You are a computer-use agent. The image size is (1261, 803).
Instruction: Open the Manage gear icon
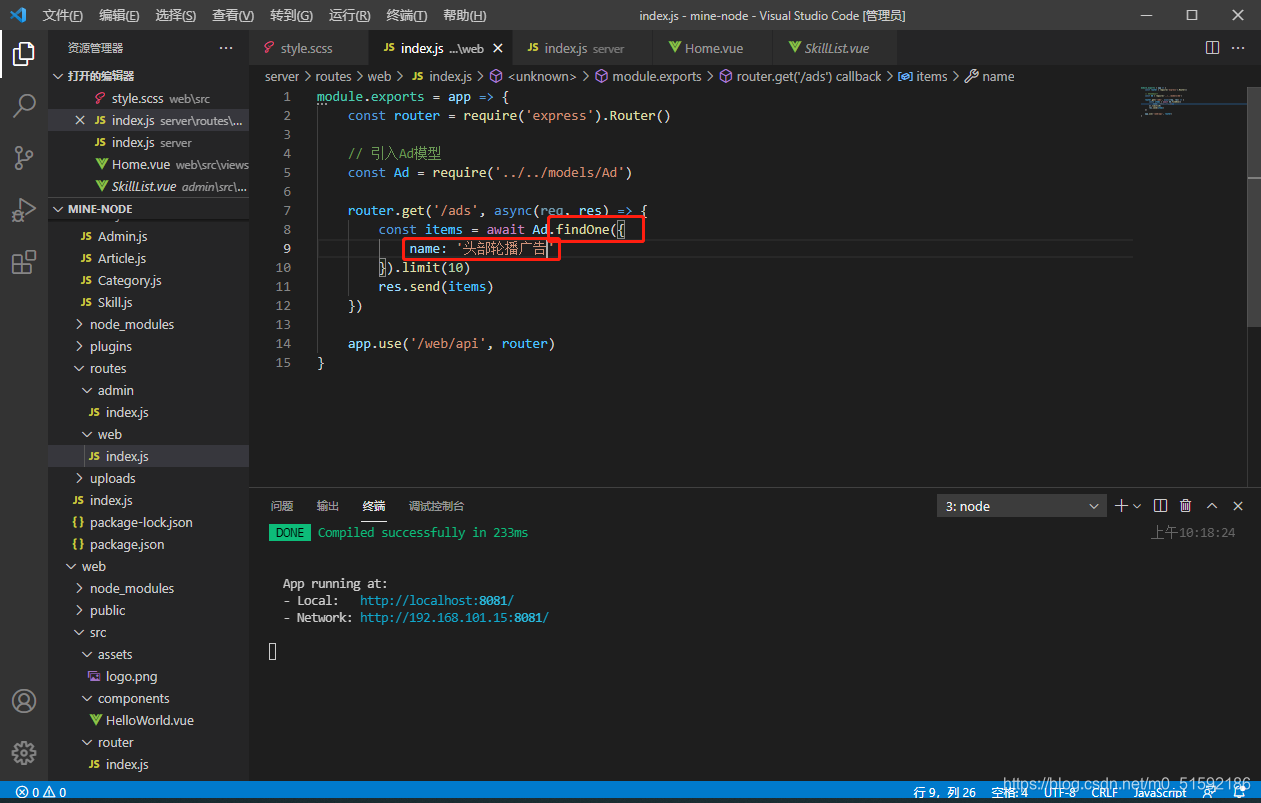pyautogui.click(x=24, y=753)
